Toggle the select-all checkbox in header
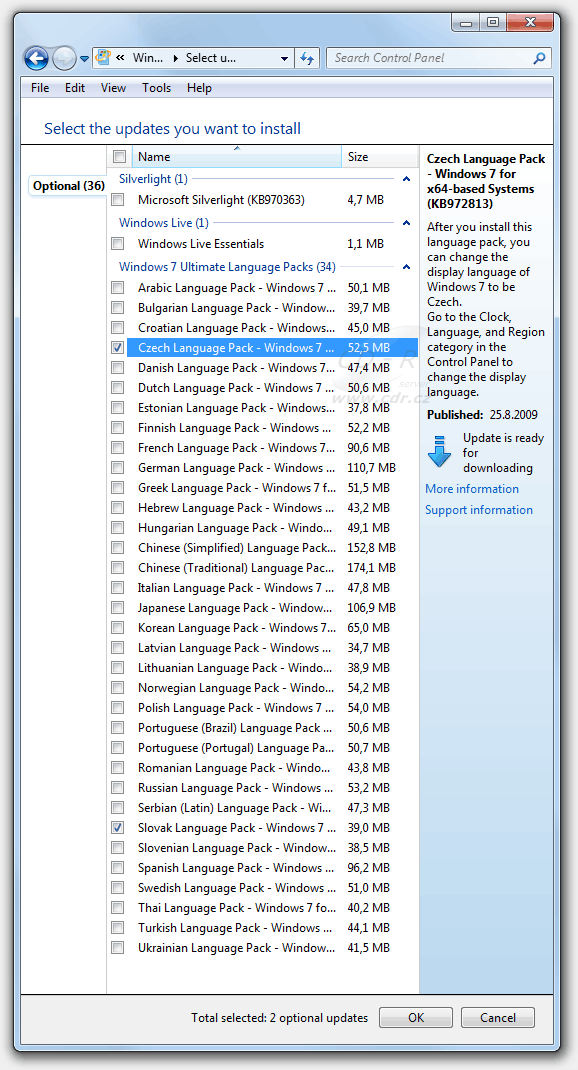The image size is (578, 1070). 119,157
